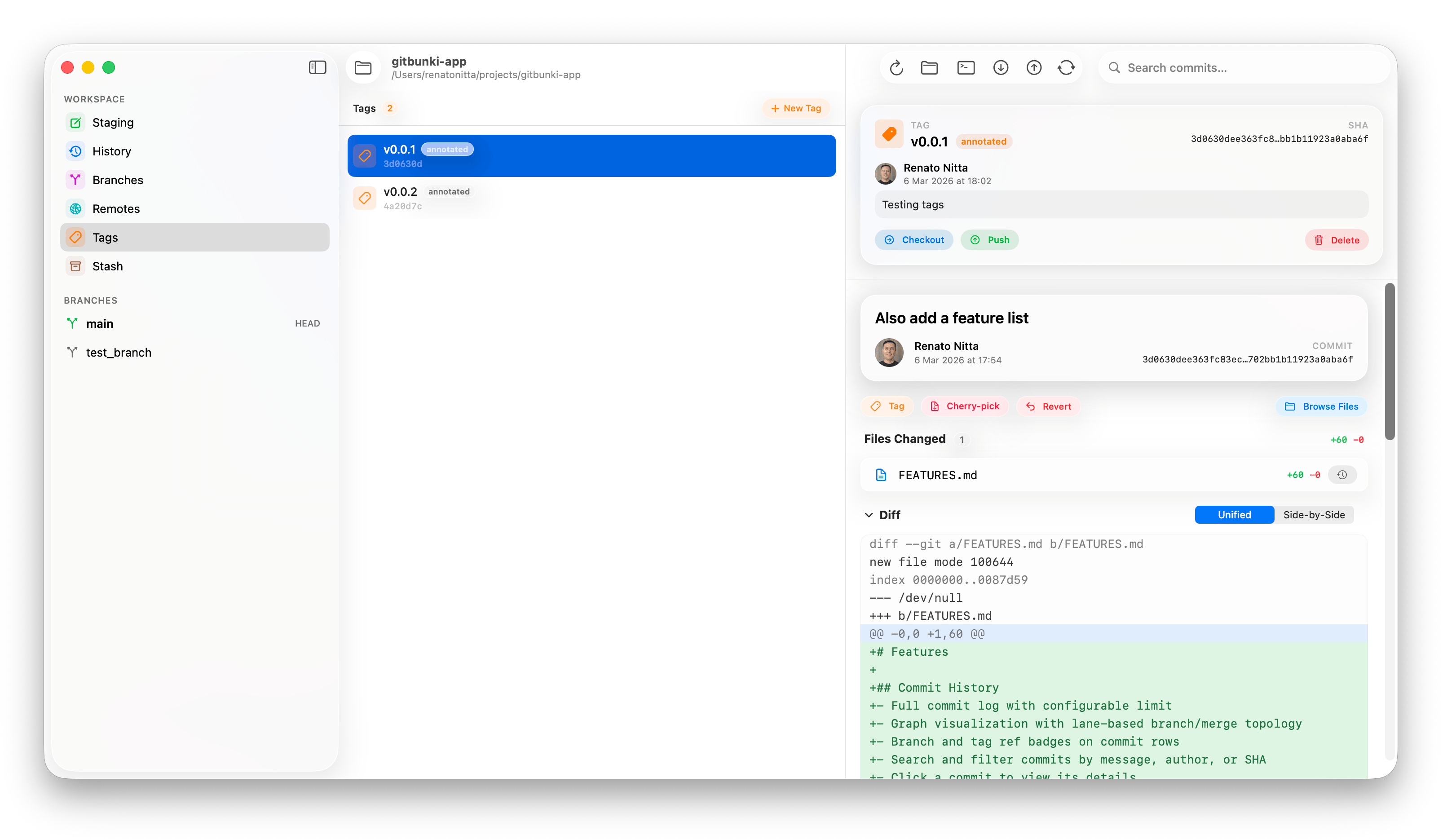Click the commit SHA 3d0630dee363fc83ec…702bb1b11923a0aba6f
The width and height of the screenshot is (1456, 839).
(1248, 360)
